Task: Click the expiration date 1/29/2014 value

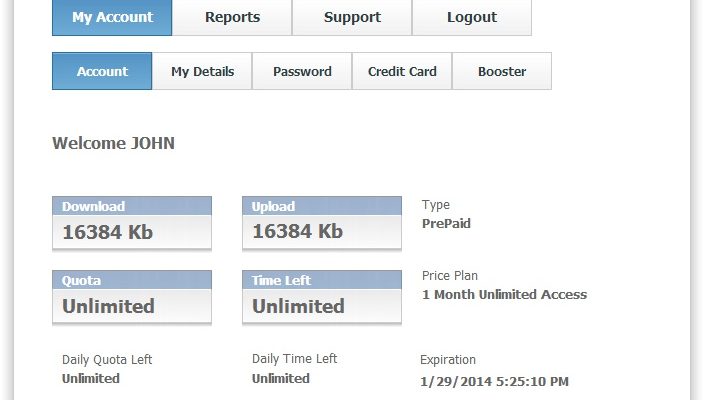Action: (494, 382)
